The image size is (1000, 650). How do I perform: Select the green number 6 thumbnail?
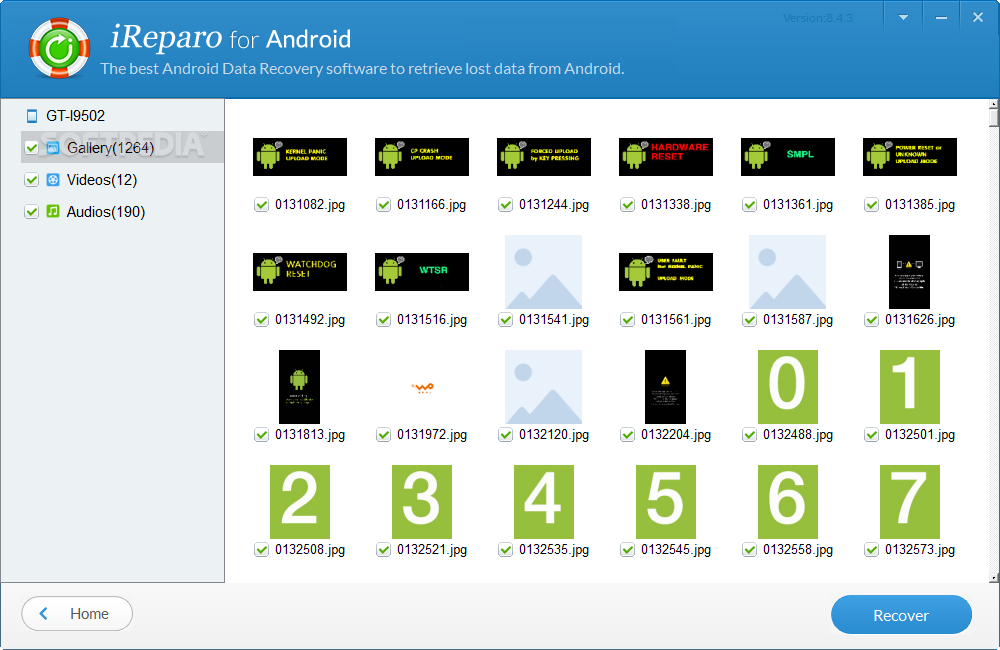(x=788, y=501)
